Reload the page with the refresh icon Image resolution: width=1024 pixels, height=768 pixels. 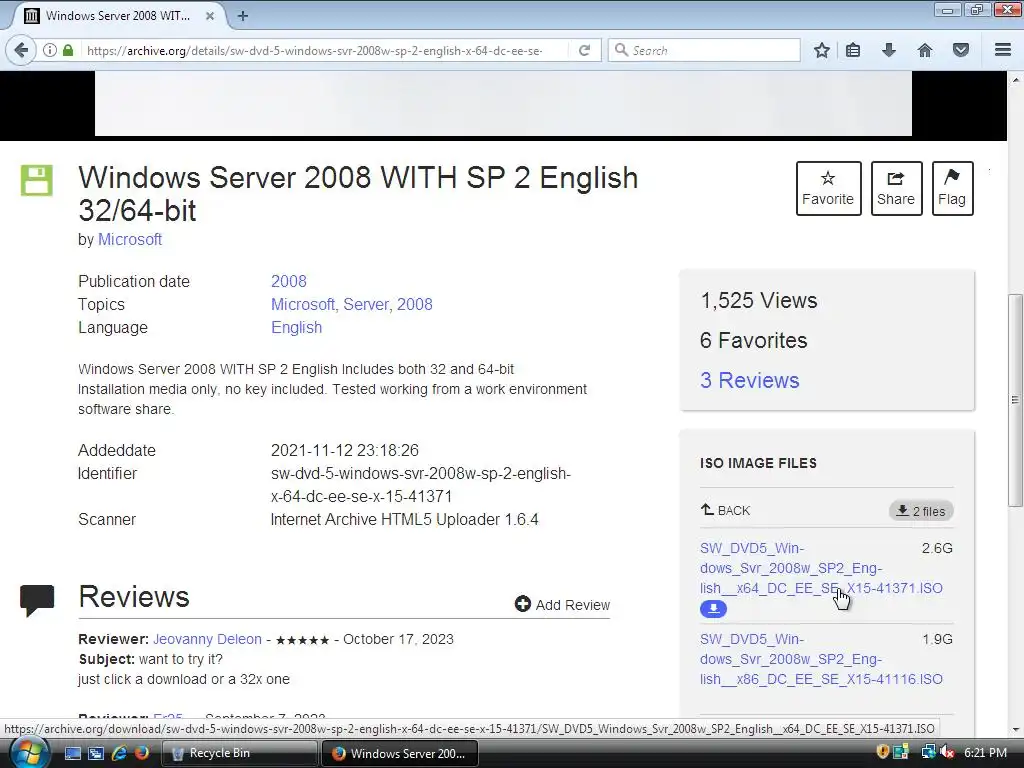click(584, 50)
